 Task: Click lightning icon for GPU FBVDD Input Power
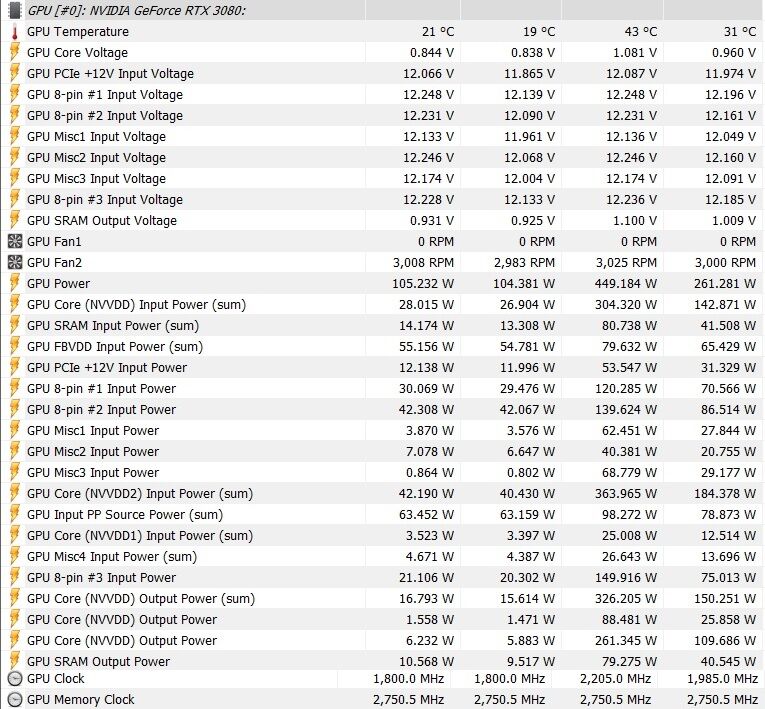[x=15, y=346]
